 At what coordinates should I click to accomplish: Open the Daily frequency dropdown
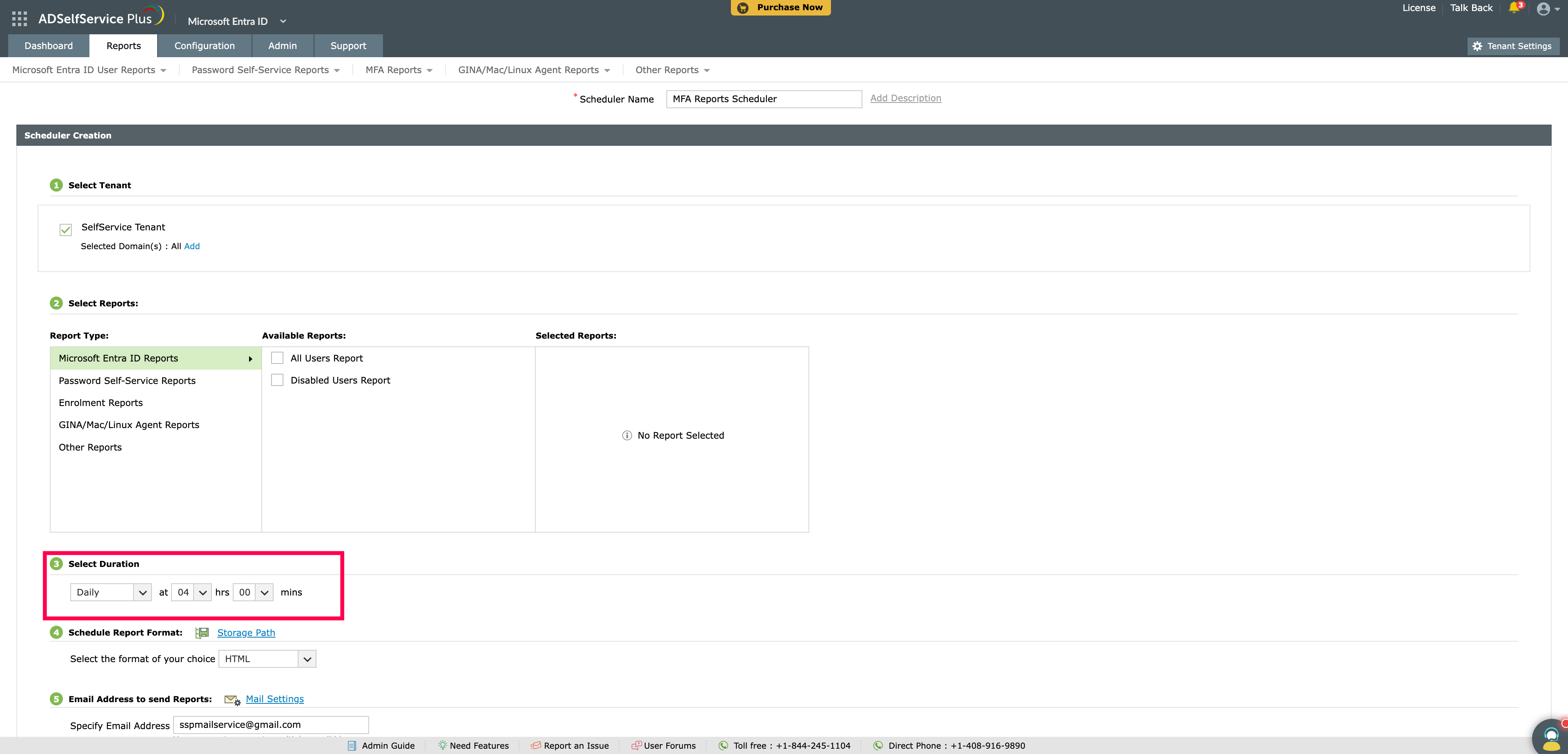[111, 593]
